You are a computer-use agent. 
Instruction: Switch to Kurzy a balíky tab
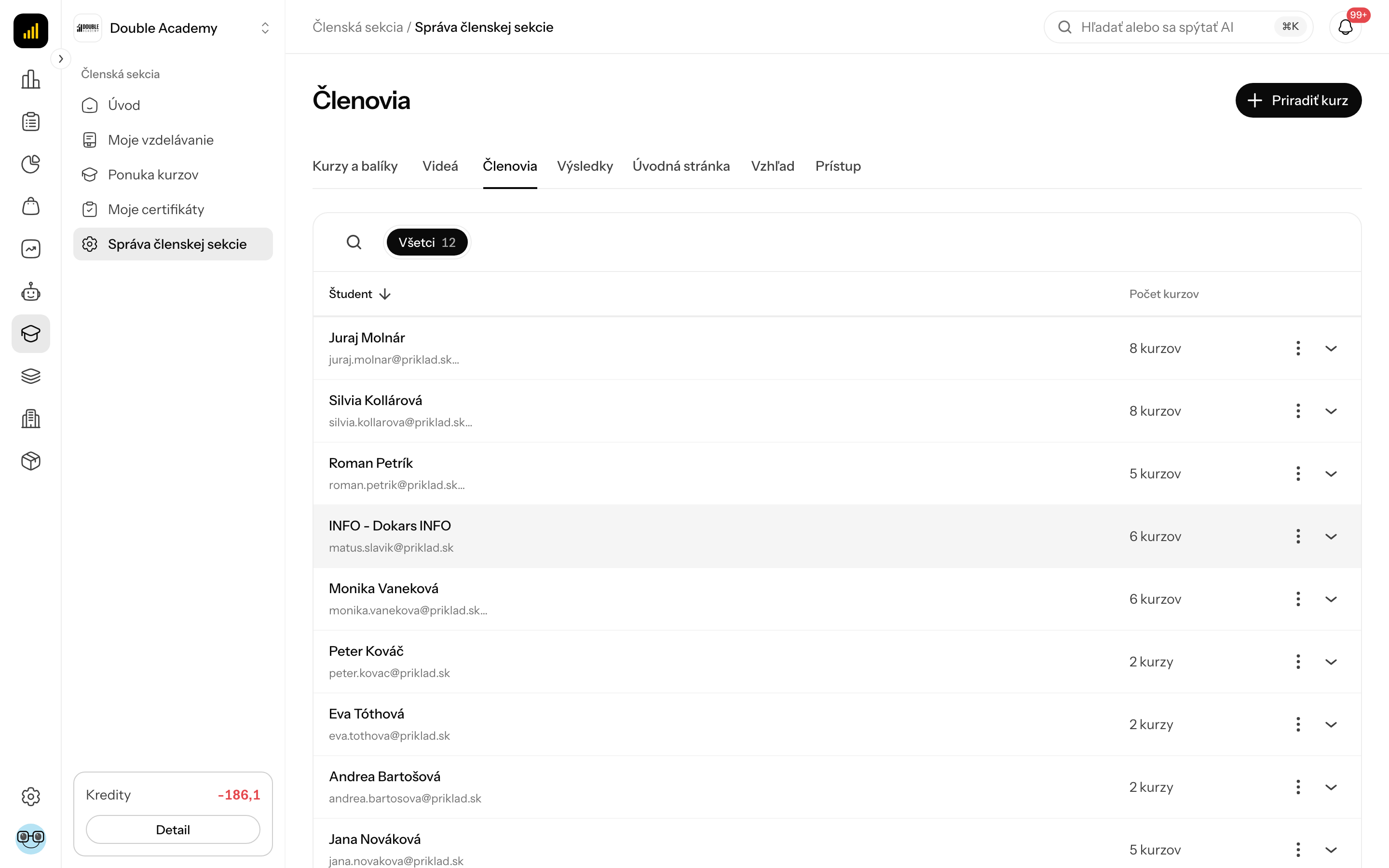[354, 166]
